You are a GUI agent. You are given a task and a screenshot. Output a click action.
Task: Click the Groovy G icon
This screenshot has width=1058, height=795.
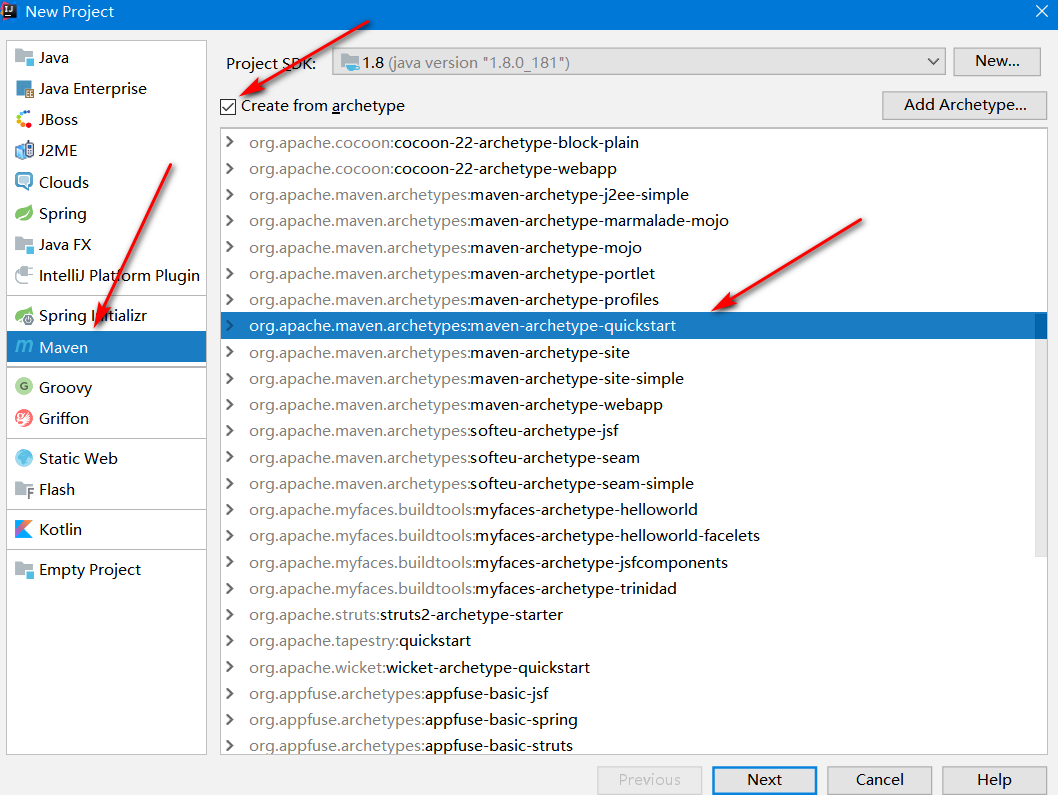[x=24, y=387]
